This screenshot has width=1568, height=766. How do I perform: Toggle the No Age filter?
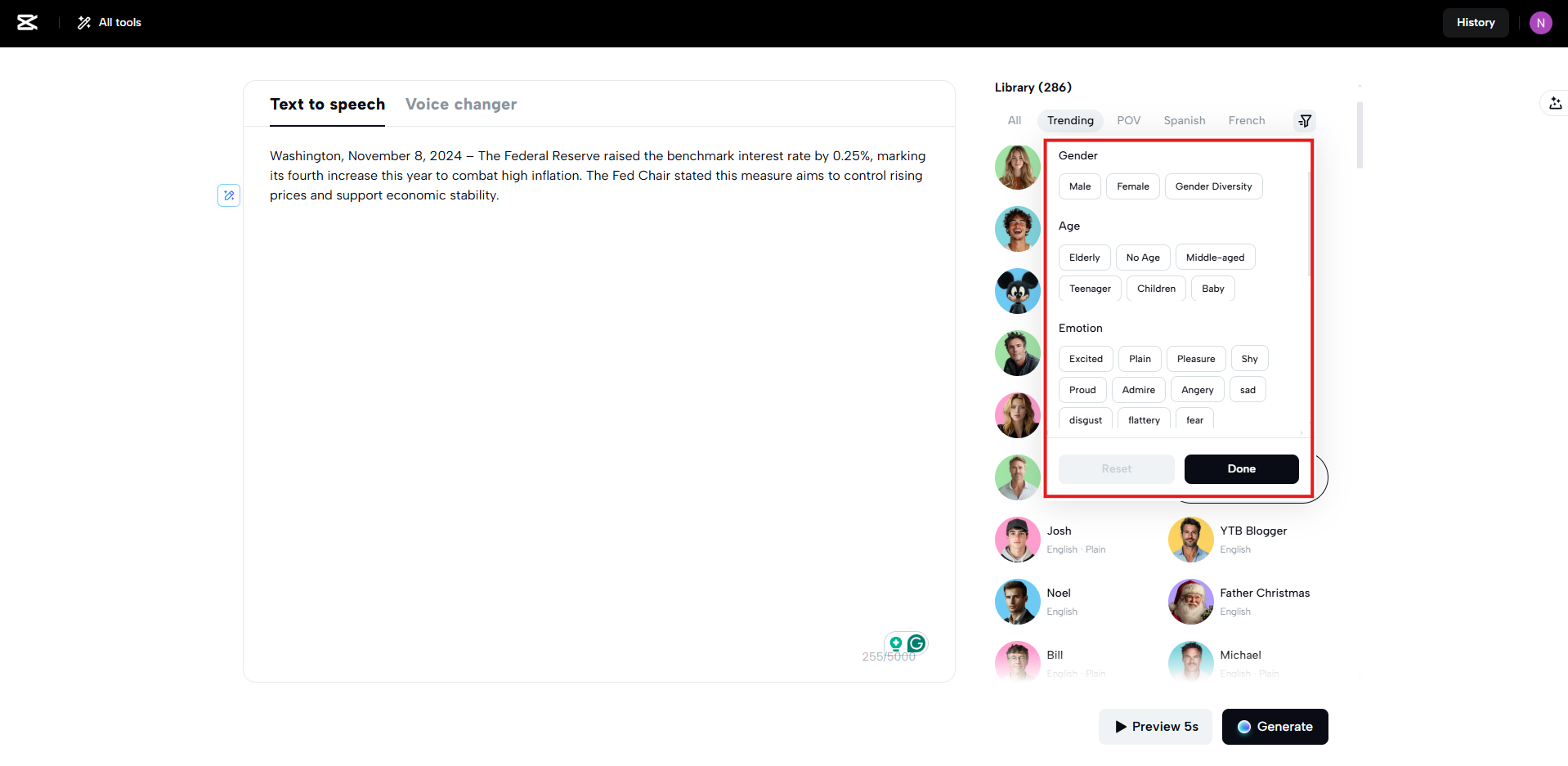click(x=1143, y=258)
